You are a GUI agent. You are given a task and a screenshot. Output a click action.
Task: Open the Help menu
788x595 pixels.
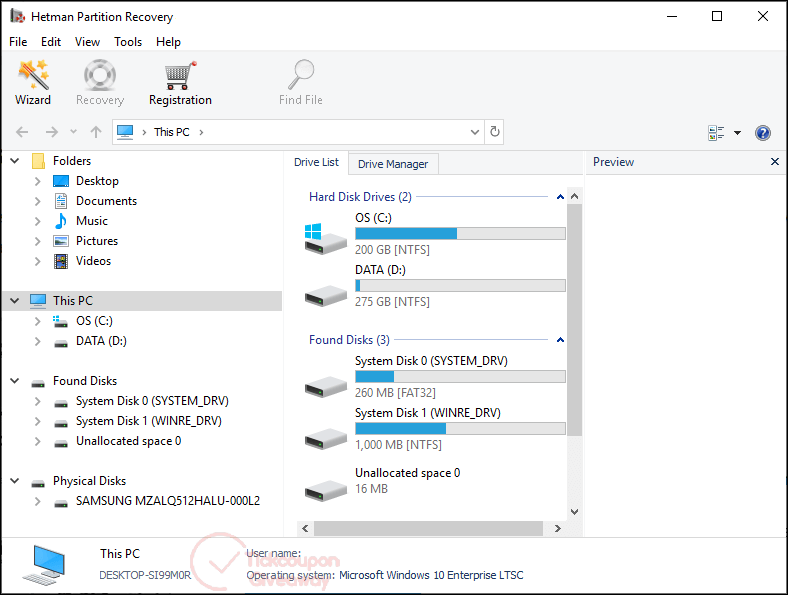pos(168,42)
